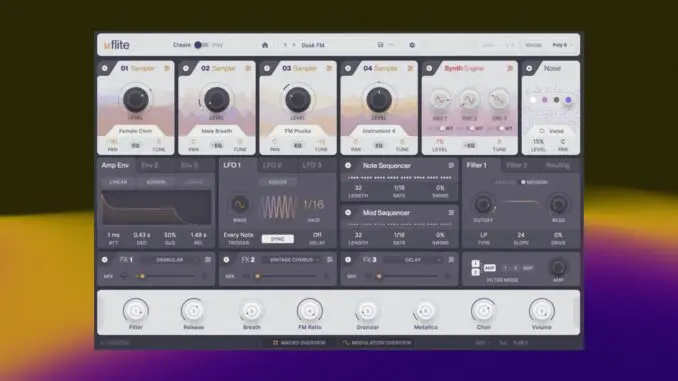This screenshot has height=381, width=678.
Task: Open the Mod Sequencer menu icon
Action: [451, 213]
